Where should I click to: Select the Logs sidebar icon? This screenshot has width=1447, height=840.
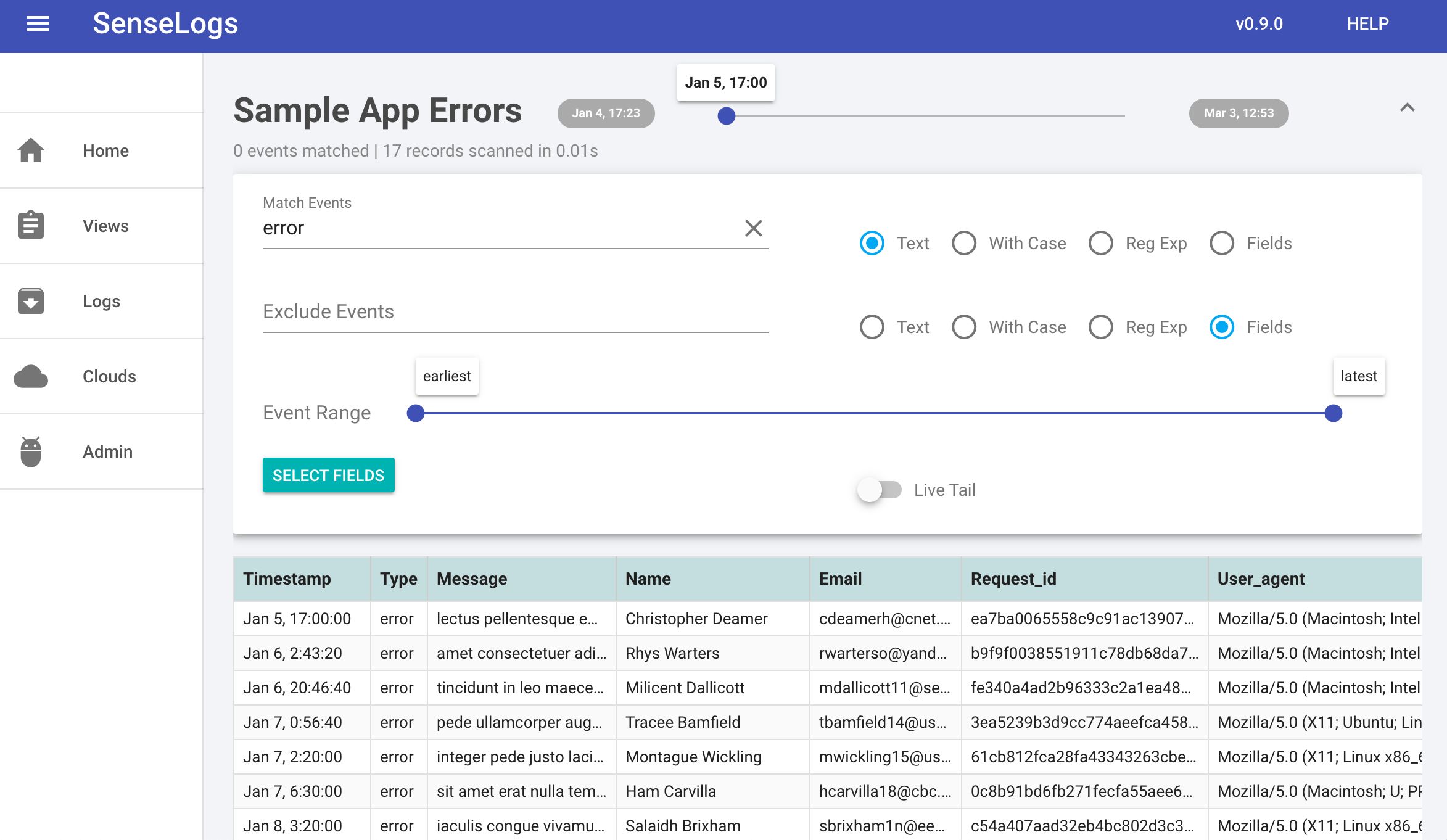coord(31,301)
